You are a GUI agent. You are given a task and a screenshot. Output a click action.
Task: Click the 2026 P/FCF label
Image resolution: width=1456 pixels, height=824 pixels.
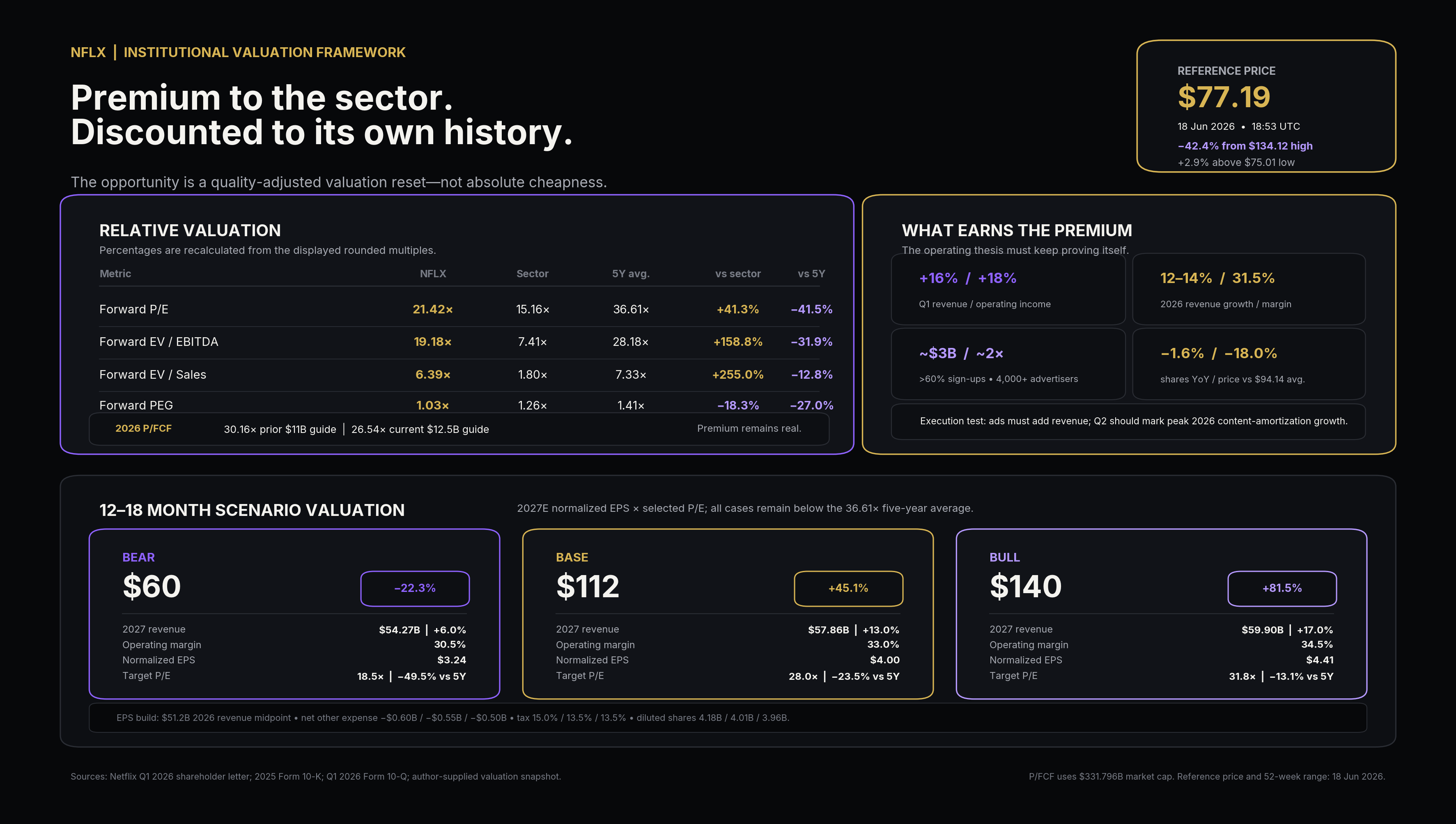tap(143, 428)
